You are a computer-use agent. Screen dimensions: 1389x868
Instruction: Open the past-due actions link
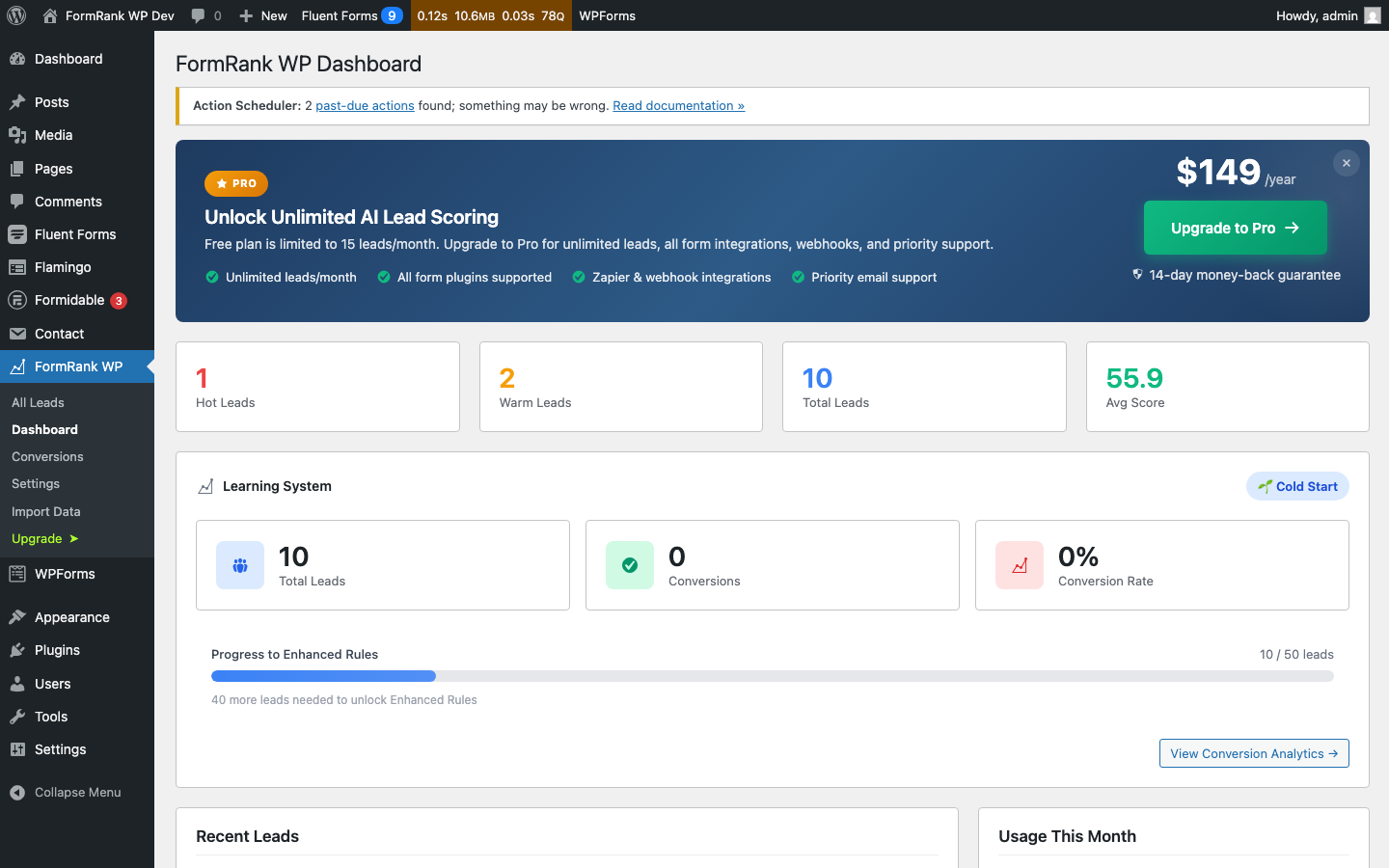pos(365,105)
